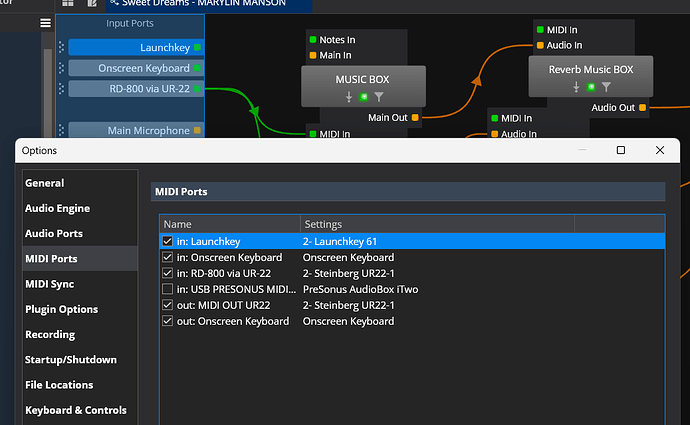Screen dimensions: 690x425
Task: Open the Plugin Options section
Action: 61,309
